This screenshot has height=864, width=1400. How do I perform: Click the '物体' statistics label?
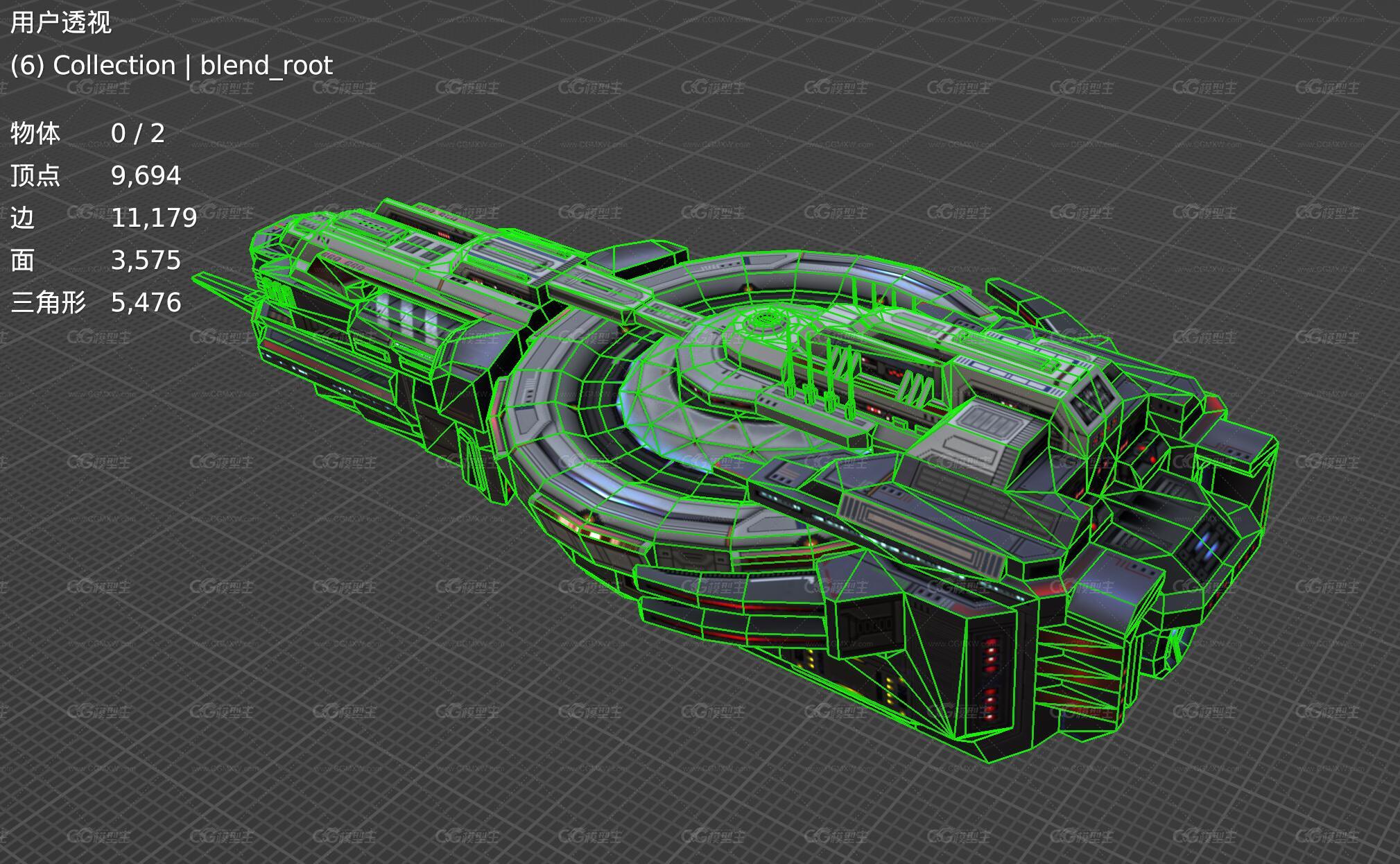click(35, 133)
